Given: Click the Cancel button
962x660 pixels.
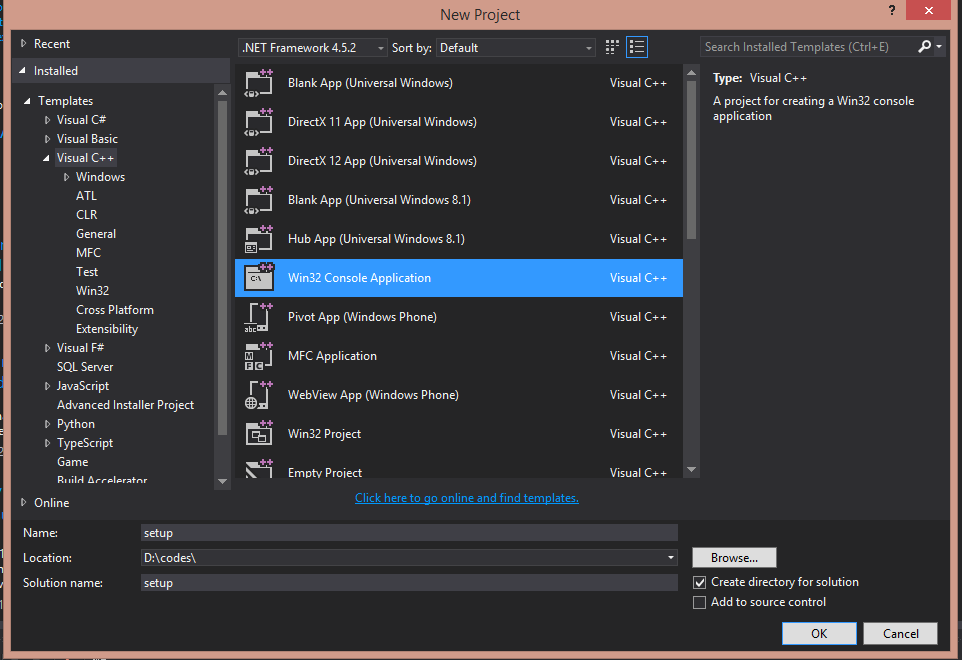Looking at the screenshot, I should [900, 634].
